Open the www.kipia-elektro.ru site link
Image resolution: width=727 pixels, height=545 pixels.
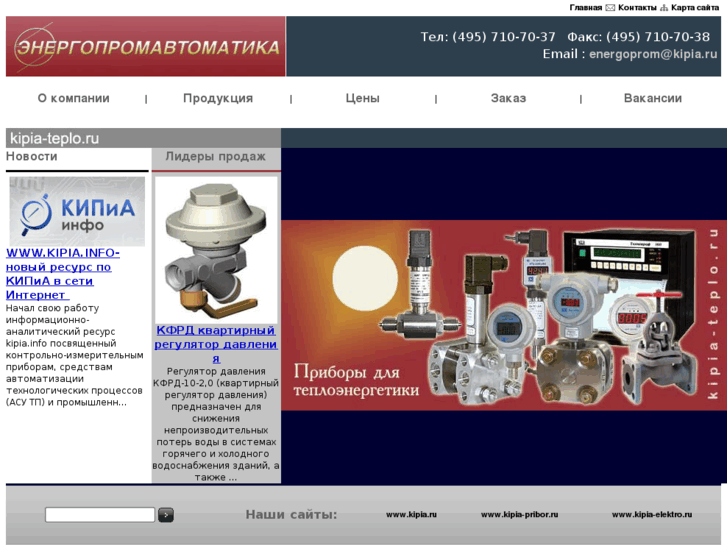pyautogui.click(x=652, y=514)
